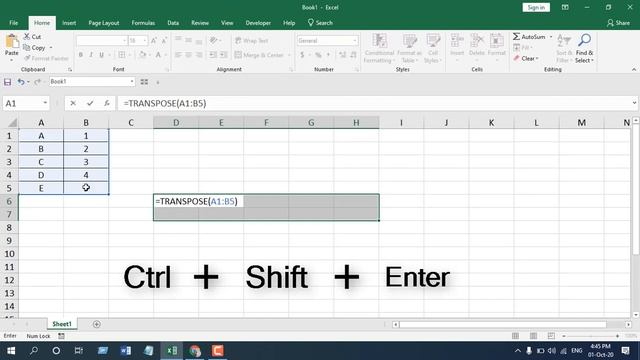640x360 pixels.
Task: Open AutoSum dropdown arrow
Action: [x=551, y=37]
